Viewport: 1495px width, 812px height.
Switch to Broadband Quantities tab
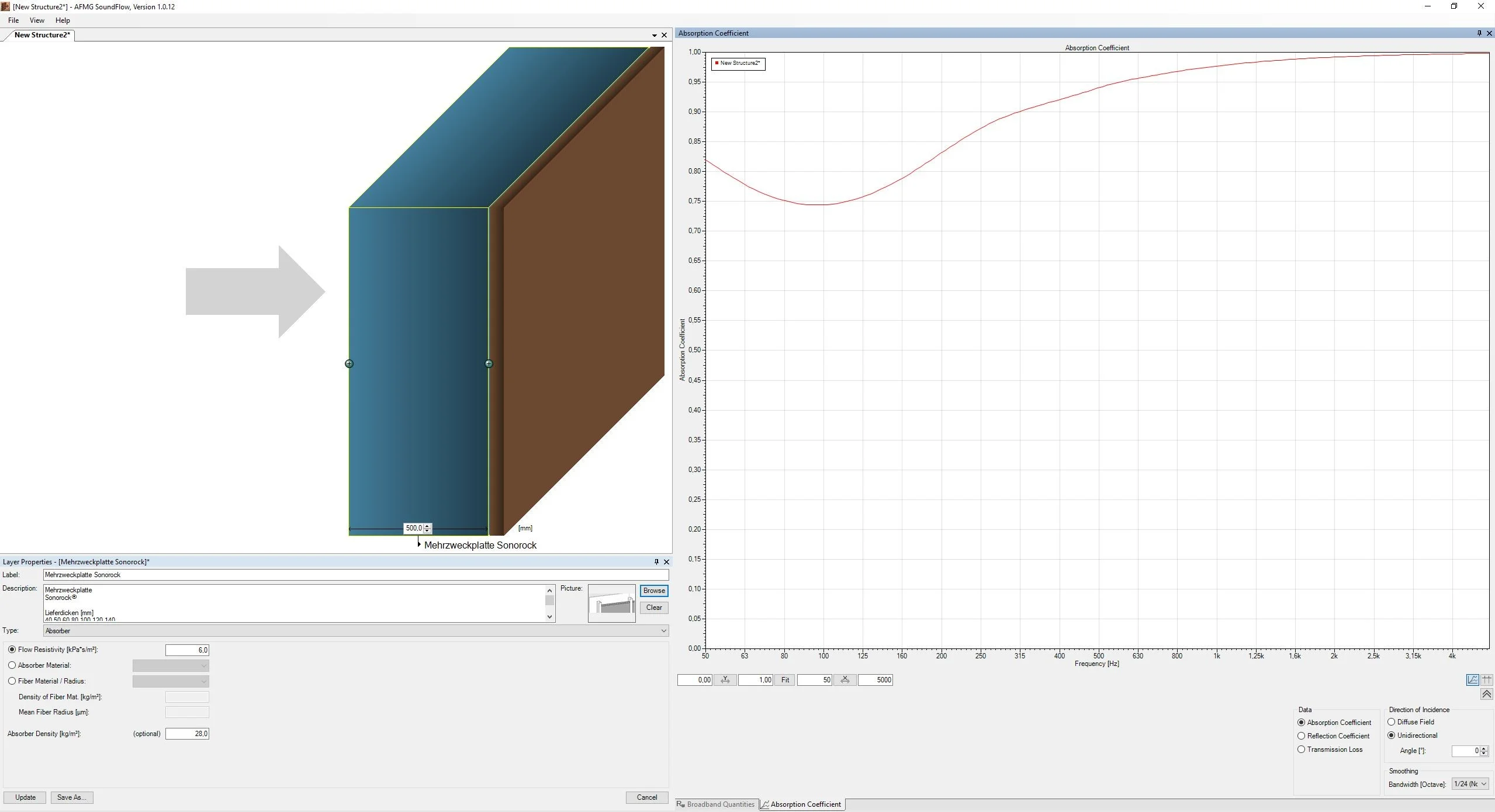pyautogui.click(x=717, y=804)
